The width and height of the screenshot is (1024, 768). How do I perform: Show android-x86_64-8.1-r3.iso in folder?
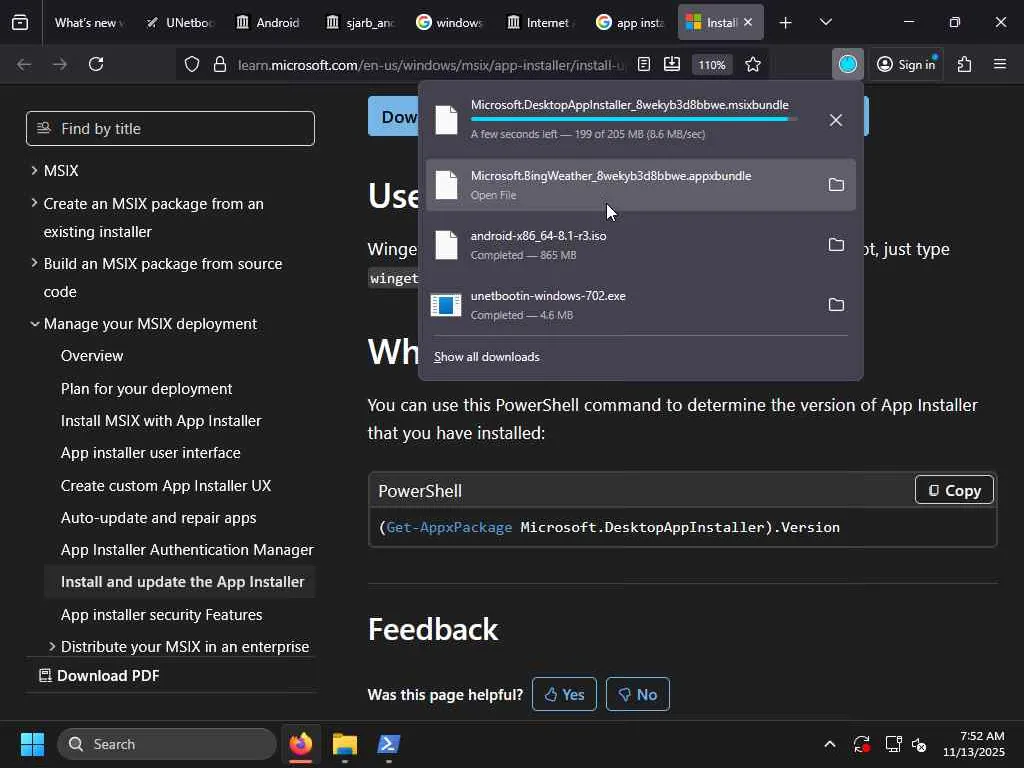click(x=836, y=245)
